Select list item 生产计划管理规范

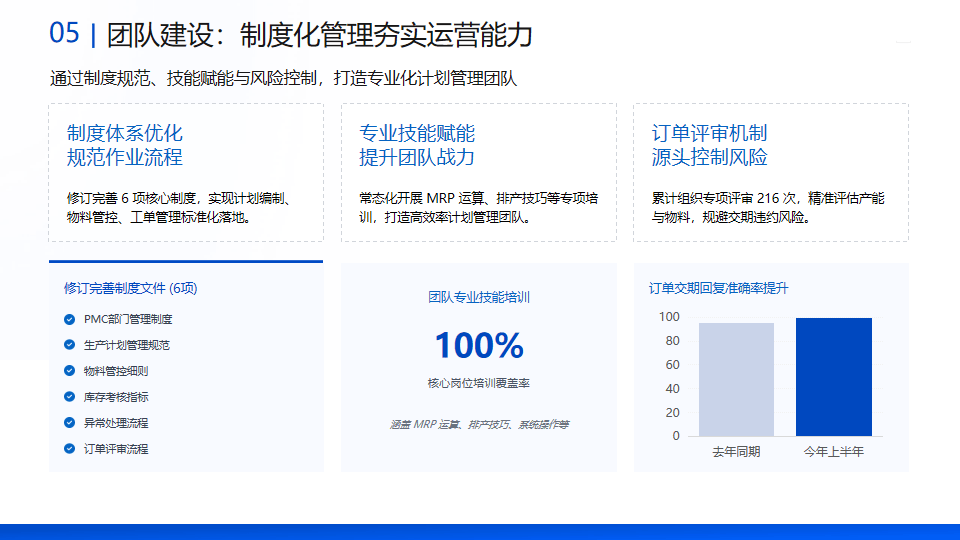coord(127,345)
